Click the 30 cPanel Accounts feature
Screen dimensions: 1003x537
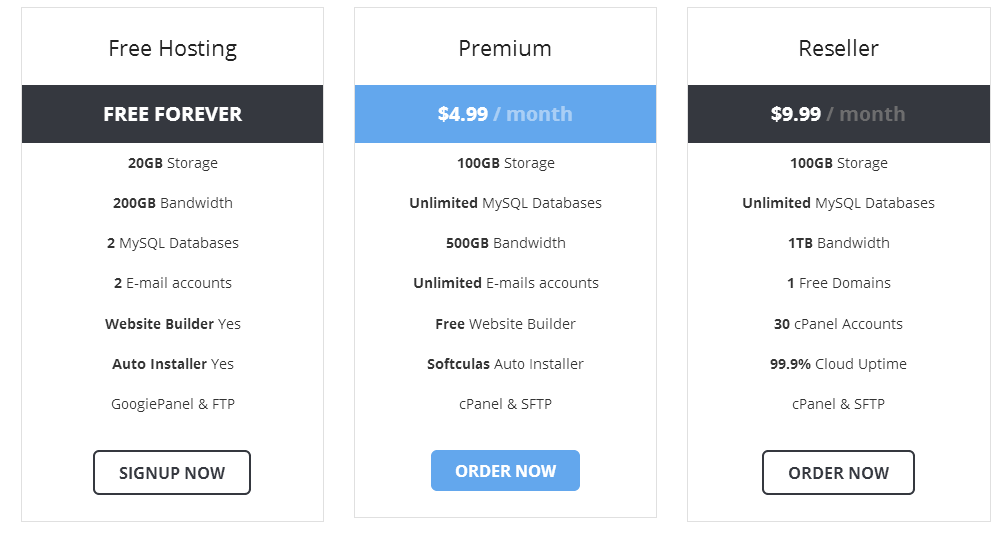(838, 324)
